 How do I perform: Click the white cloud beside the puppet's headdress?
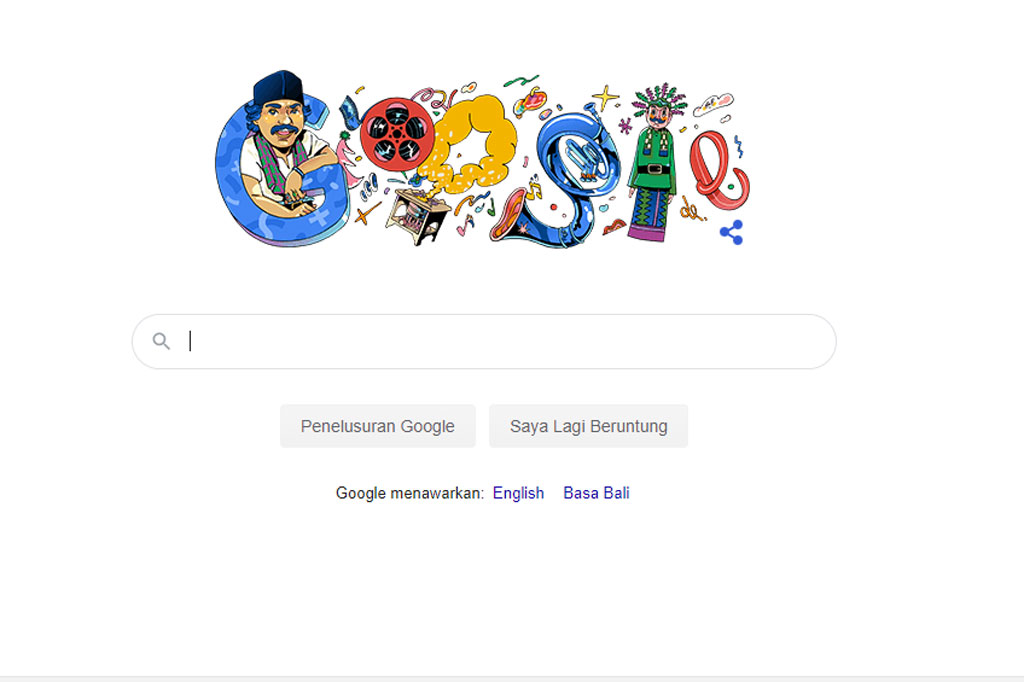(712, 103)
